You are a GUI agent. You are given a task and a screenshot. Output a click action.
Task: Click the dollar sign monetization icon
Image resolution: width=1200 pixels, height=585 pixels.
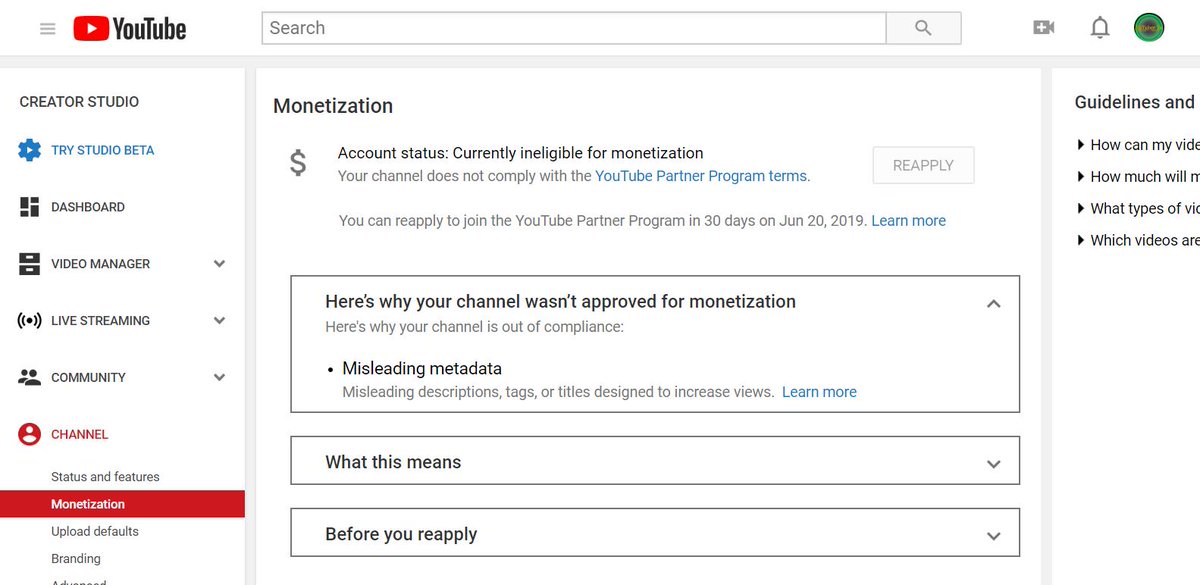[x=298, y=162]
